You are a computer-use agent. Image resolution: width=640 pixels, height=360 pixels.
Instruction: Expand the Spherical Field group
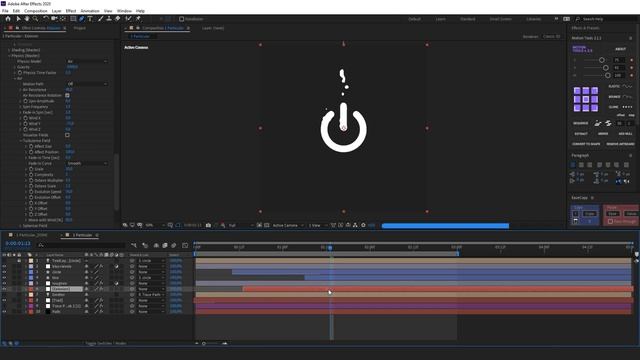[20, 226]
